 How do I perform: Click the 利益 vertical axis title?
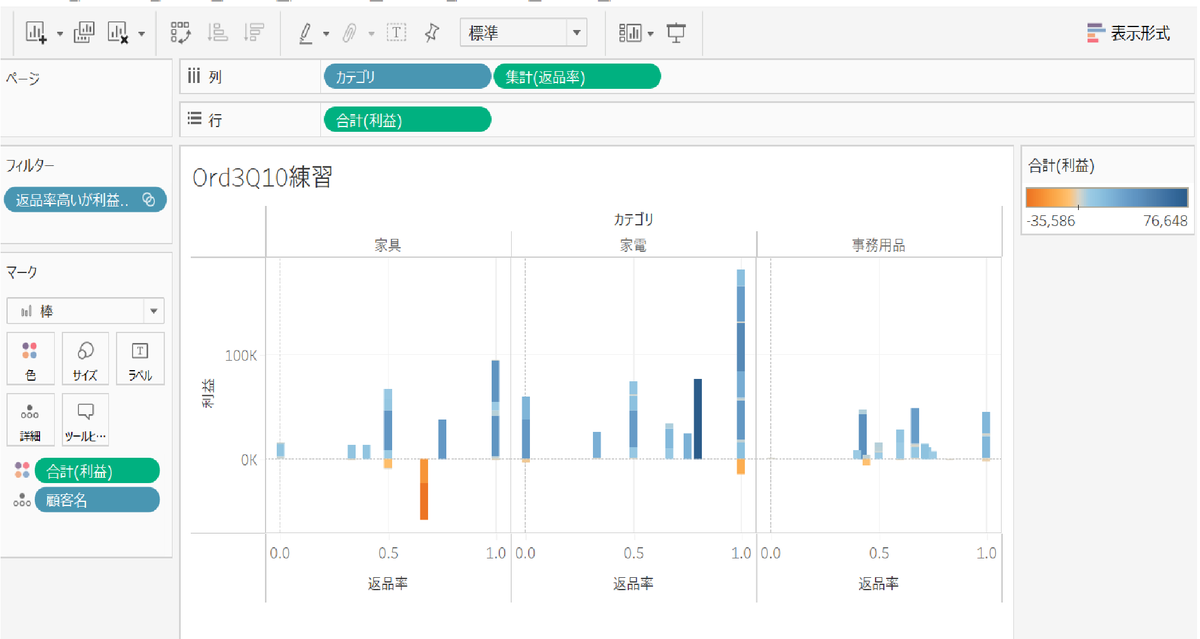[209, 395]
